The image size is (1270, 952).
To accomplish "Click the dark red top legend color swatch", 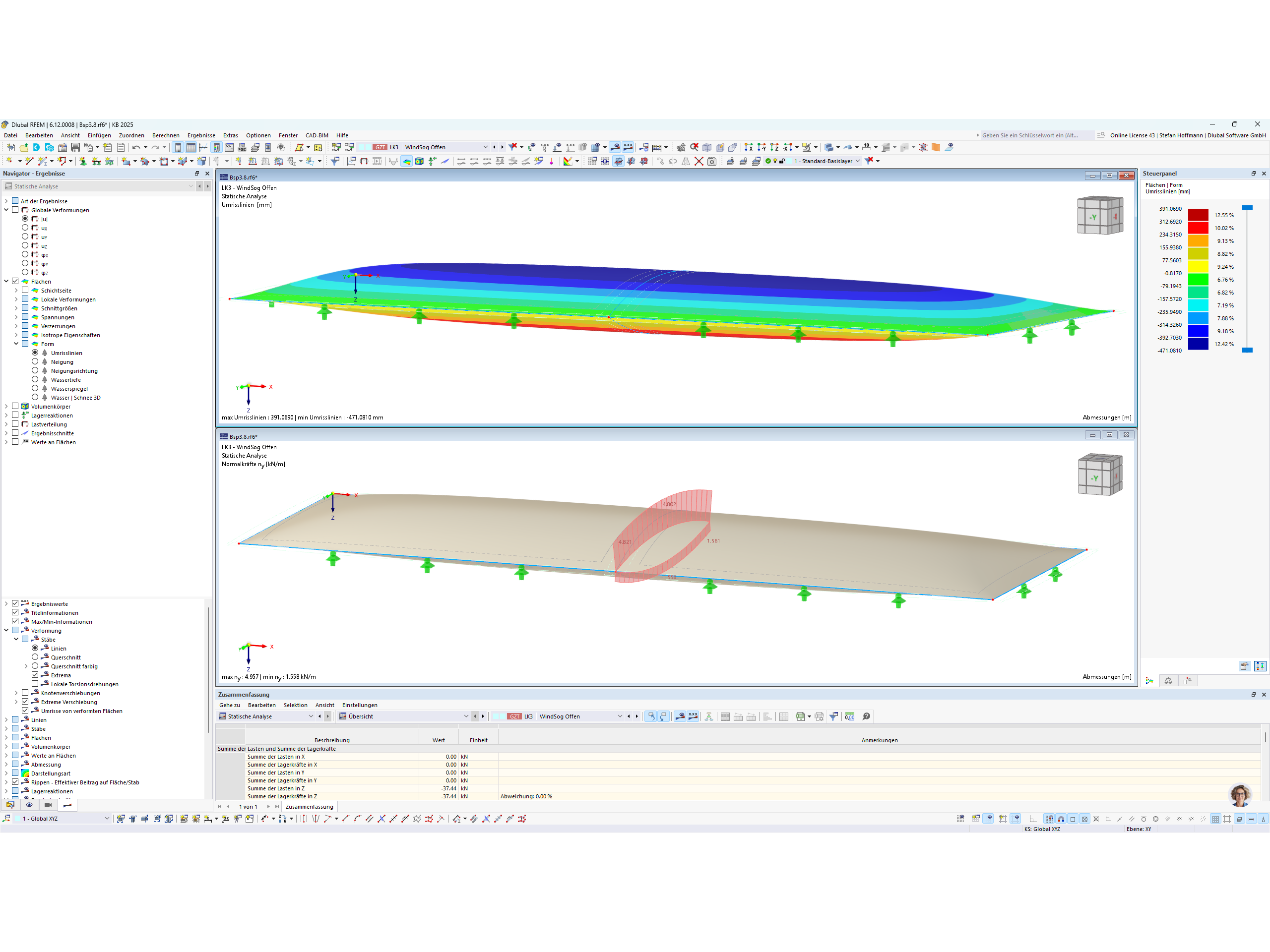I will 1198,215.
